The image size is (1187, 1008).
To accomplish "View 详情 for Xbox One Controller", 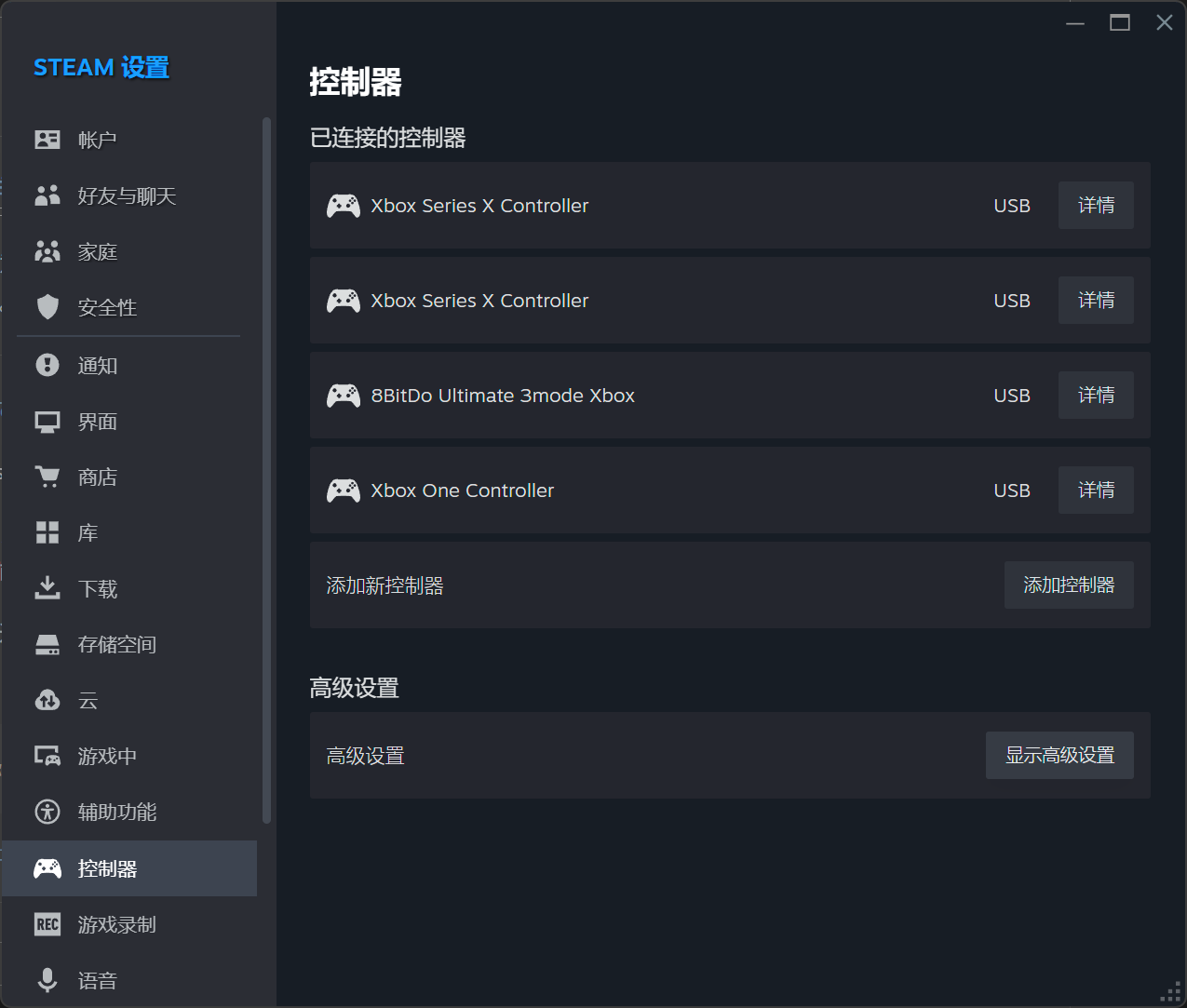I will [1096, 491].
